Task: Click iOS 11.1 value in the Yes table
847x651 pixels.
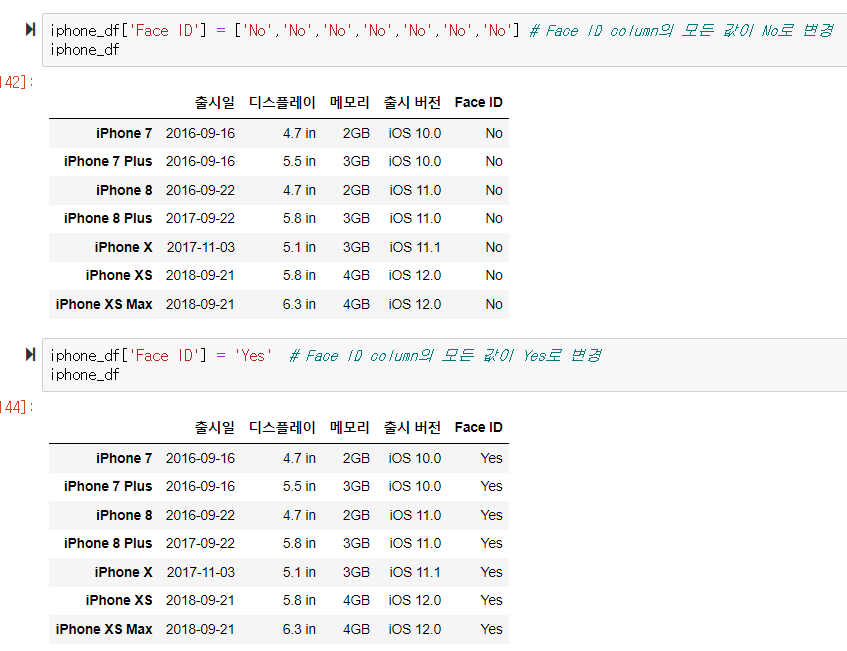Action: (415, 572)
